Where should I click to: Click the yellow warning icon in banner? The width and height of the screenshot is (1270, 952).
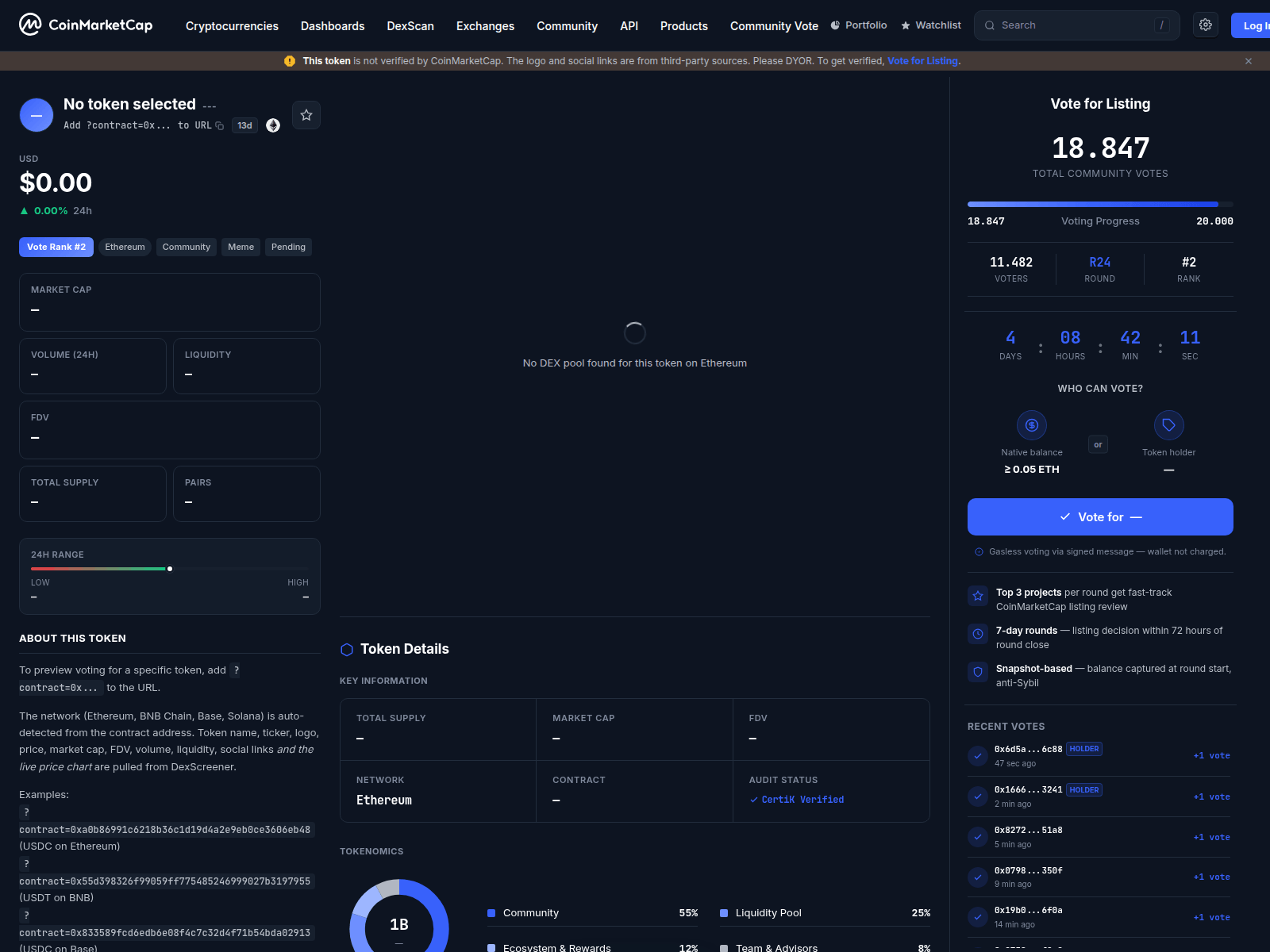[290, 61]
